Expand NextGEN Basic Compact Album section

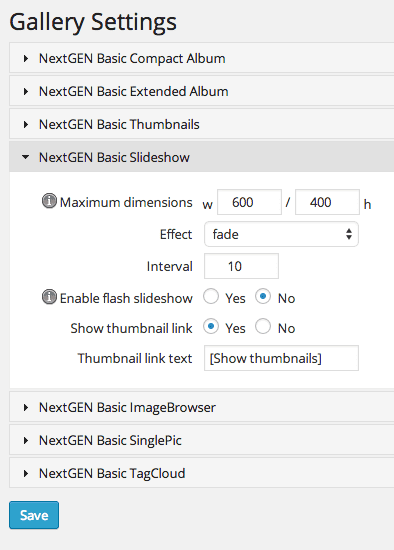(202, 58)
